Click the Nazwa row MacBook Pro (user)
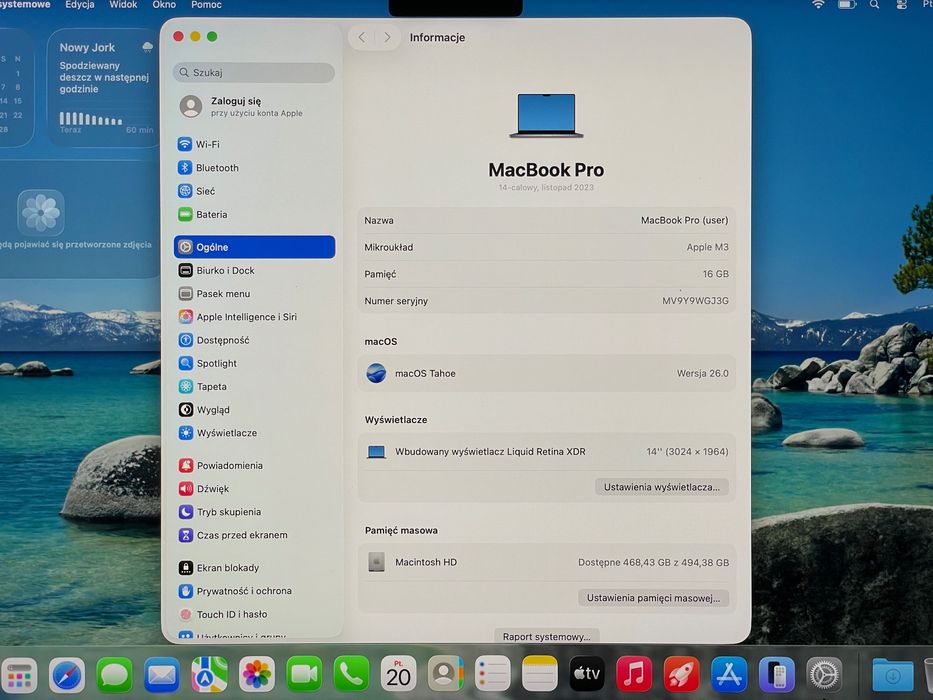This screenshot has width=933, height=700. pos(546,220)
